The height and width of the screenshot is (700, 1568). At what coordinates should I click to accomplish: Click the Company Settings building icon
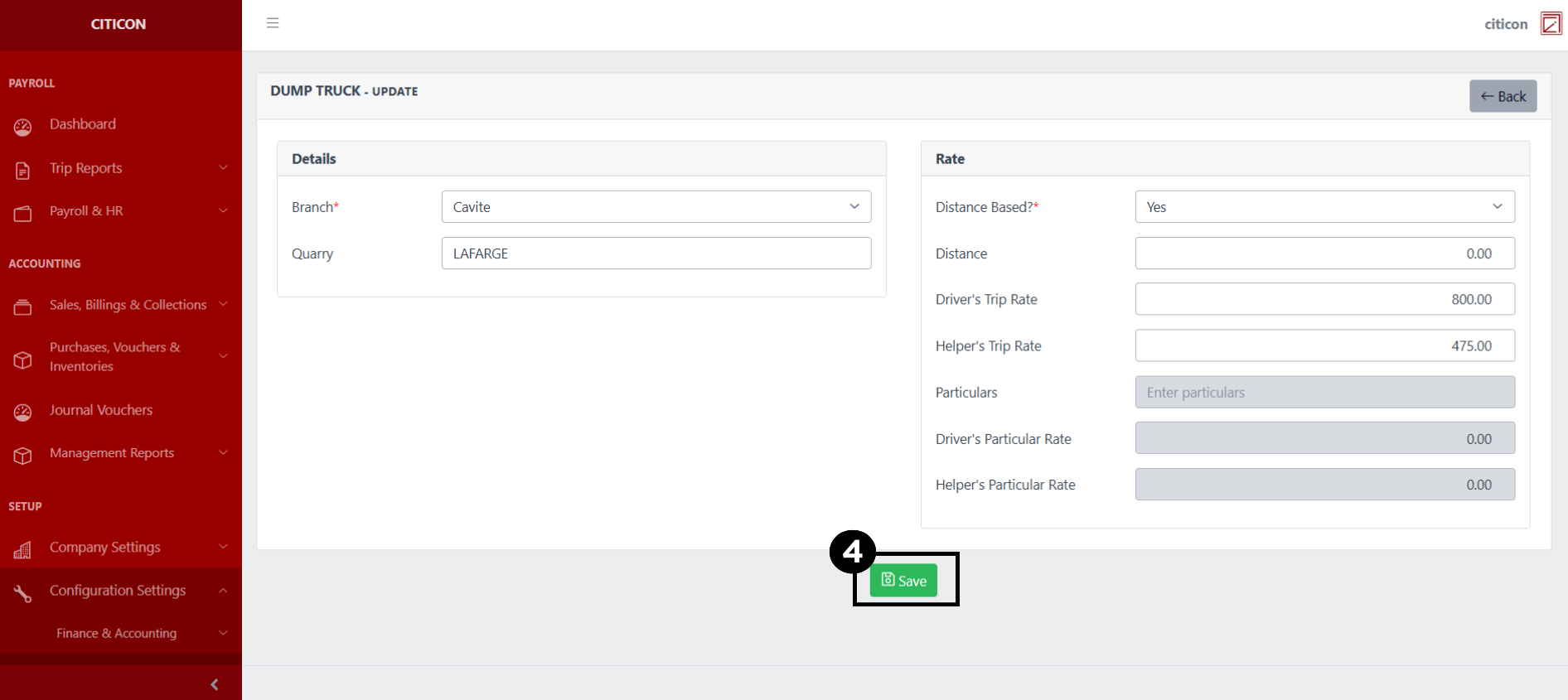22,550
